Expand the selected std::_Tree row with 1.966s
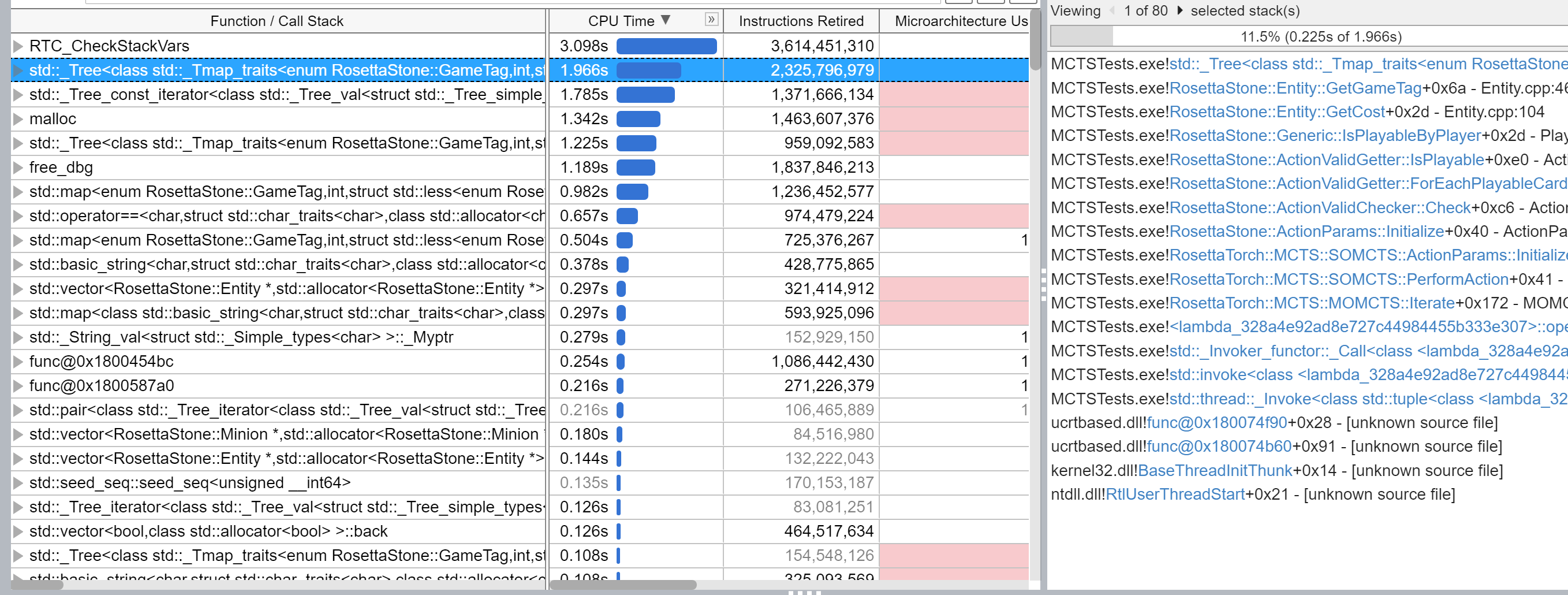 click(18, 70)
